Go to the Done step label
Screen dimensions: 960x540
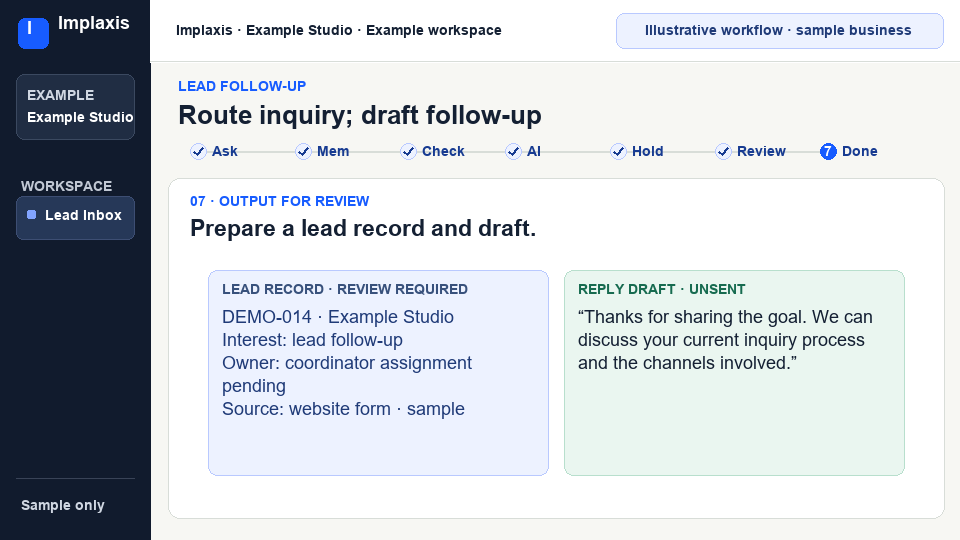click(x=860, y=151)
